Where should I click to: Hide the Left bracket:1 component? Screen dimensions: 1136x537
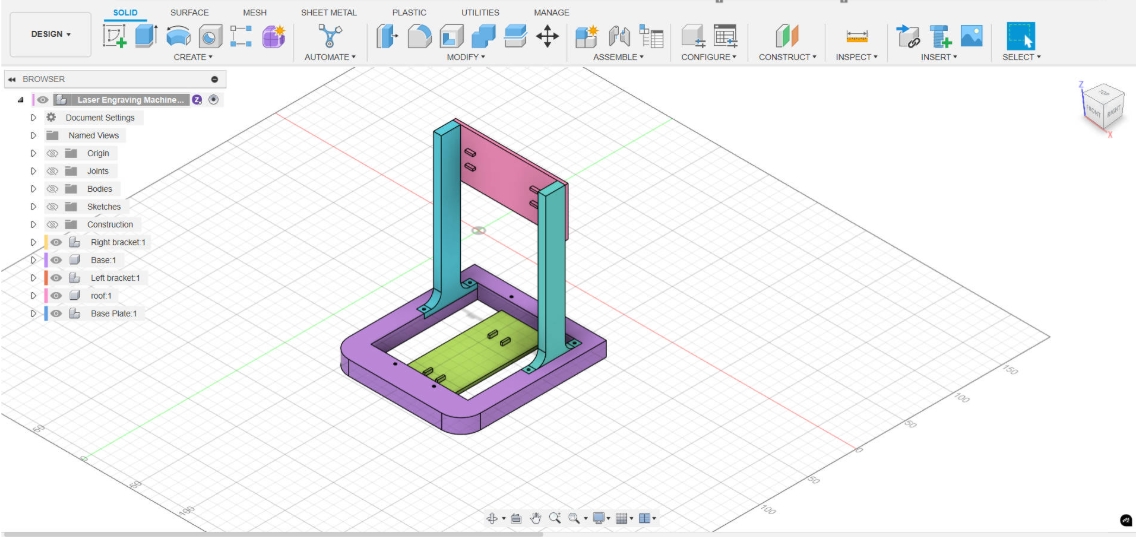[x=56, y=278]
